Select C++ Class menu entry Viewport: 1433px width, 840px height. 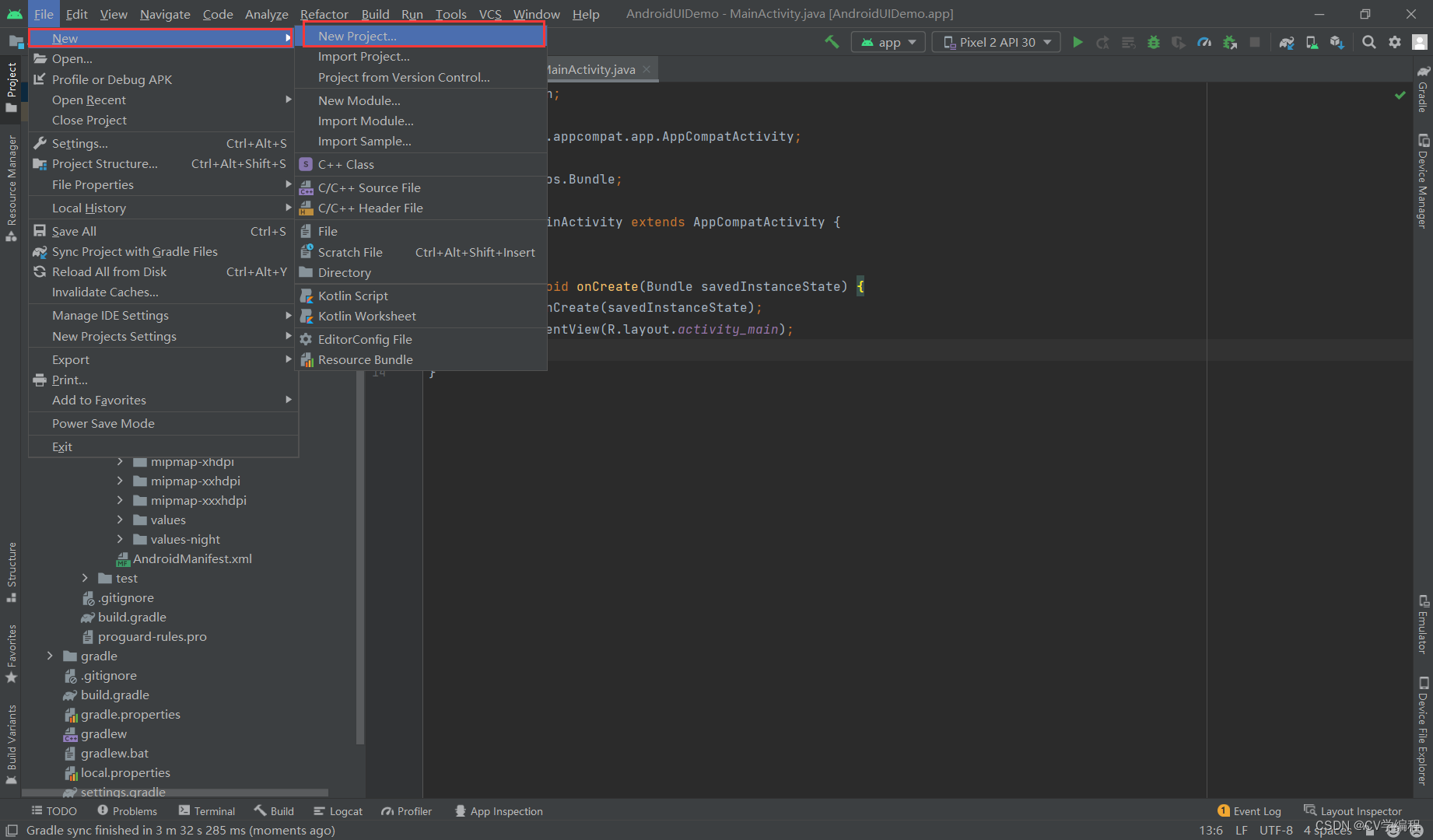[421, 164]
